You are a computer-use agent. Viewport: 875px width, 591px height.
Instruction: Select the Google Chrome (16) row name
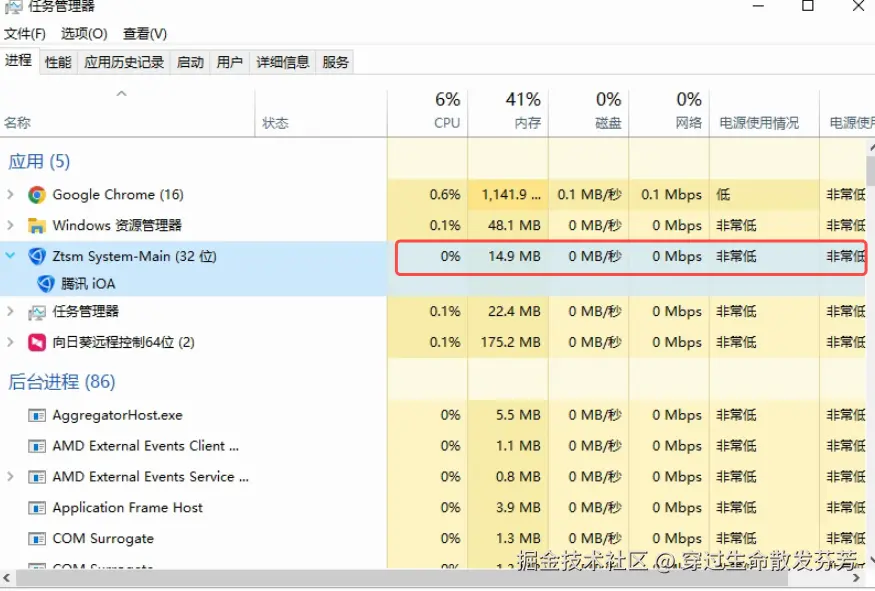[x=118, y=195]
